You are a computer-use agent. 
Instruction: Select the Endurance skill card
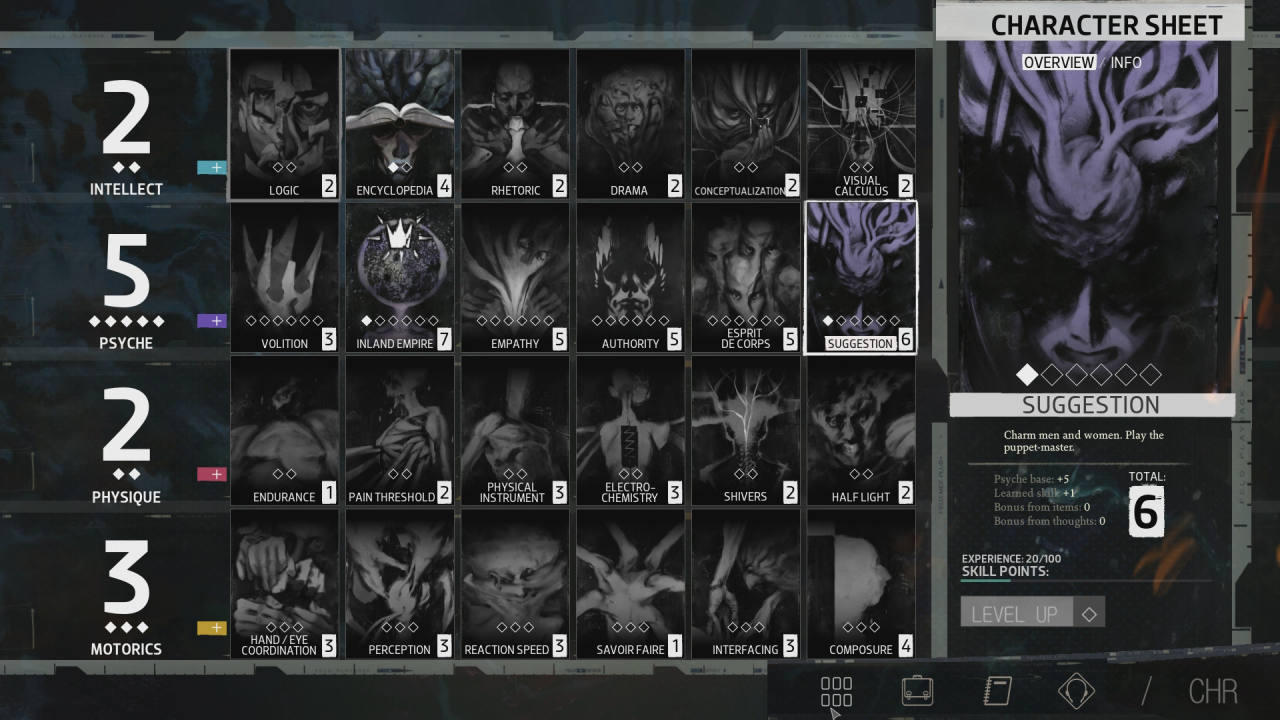coord(284,431)
